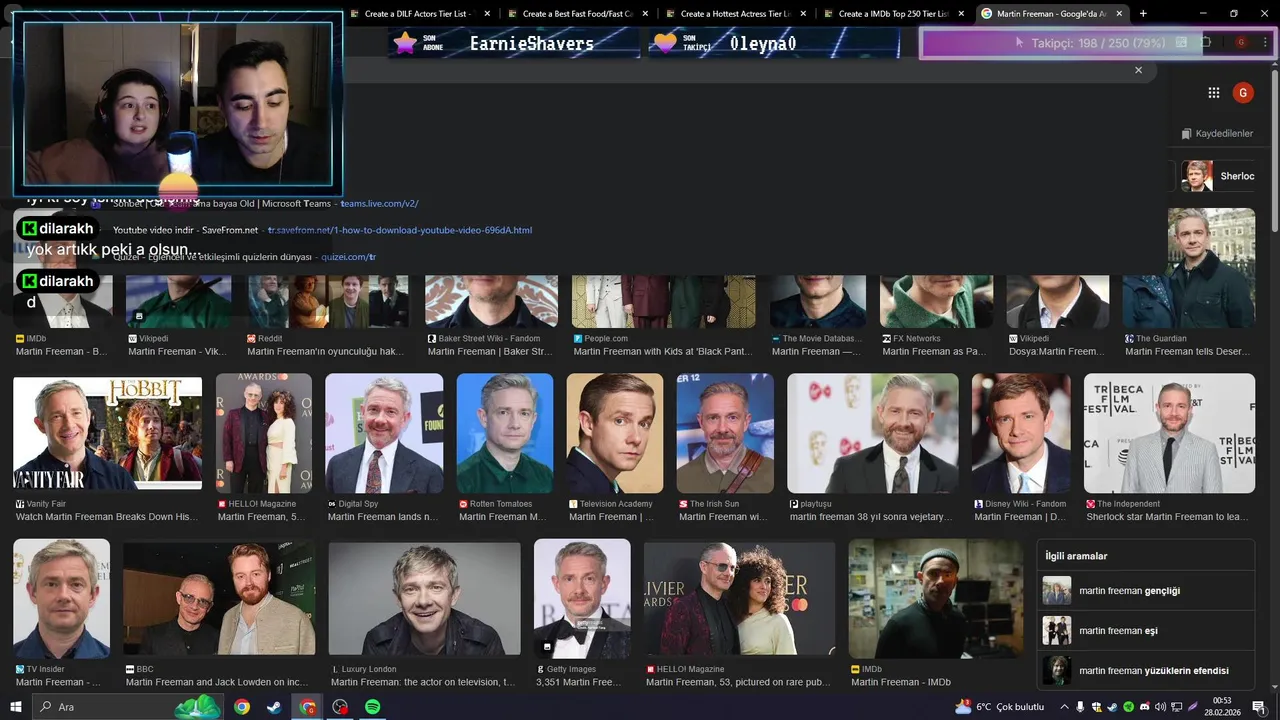This screenshot has height=720, width=1280.
Task: Open the People.com 'Martin Freeman with Kids' link
Action: [x=663, y=351]
